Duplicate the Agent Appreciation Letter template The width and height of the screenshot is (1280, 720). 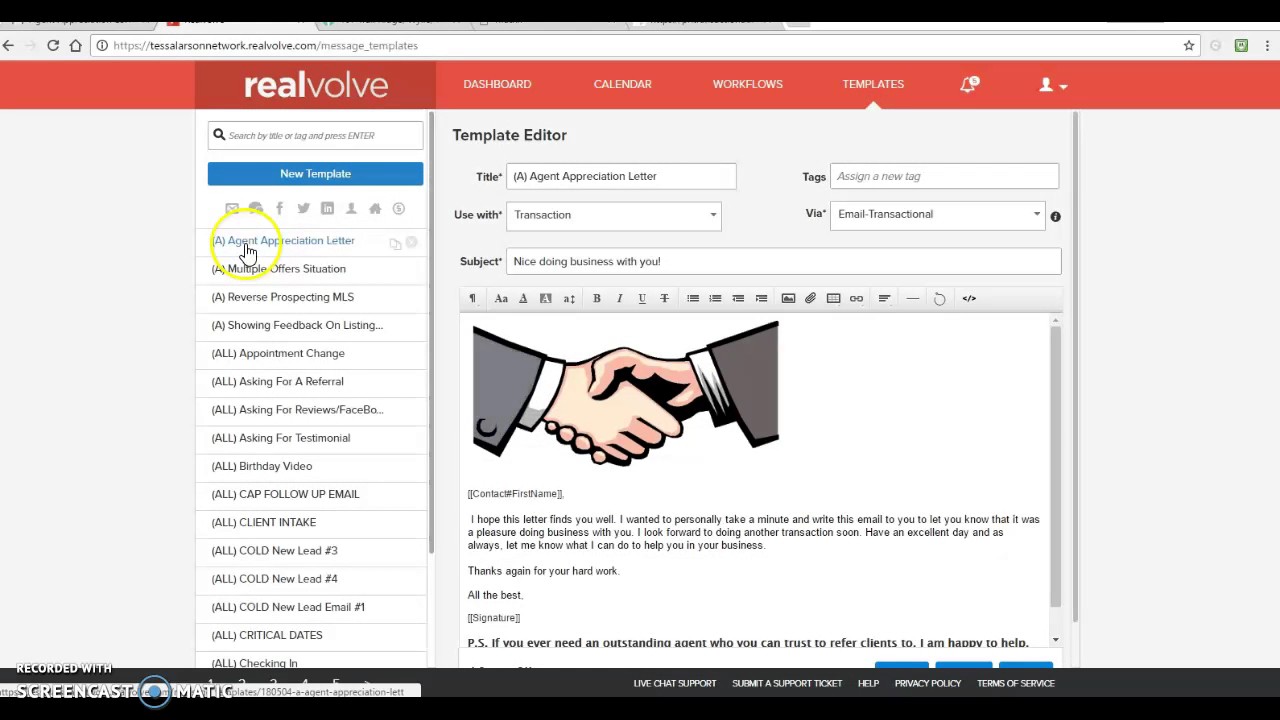pos(395,243)
